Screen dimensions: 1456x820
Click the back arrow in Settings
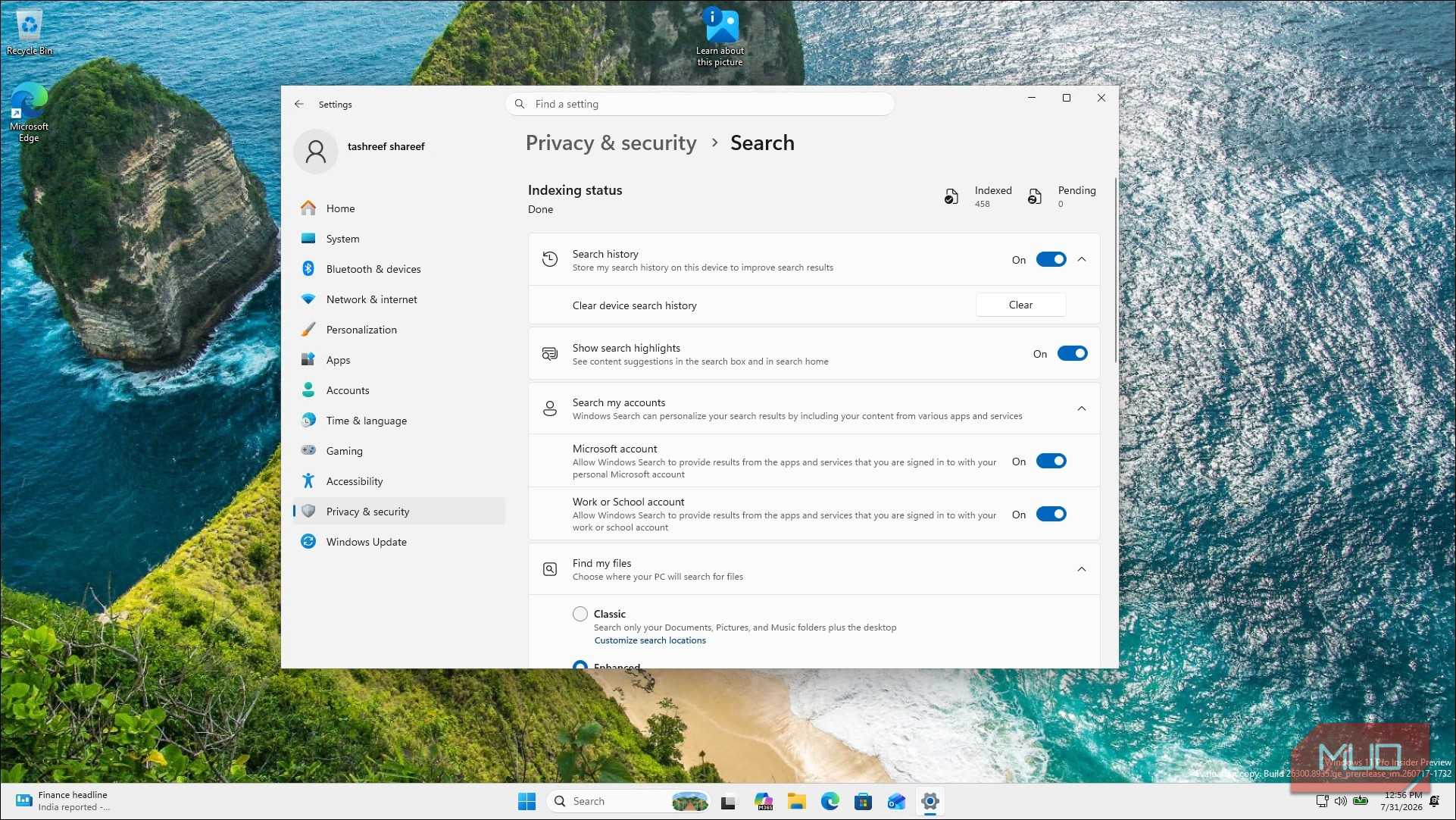click(299, 104)
